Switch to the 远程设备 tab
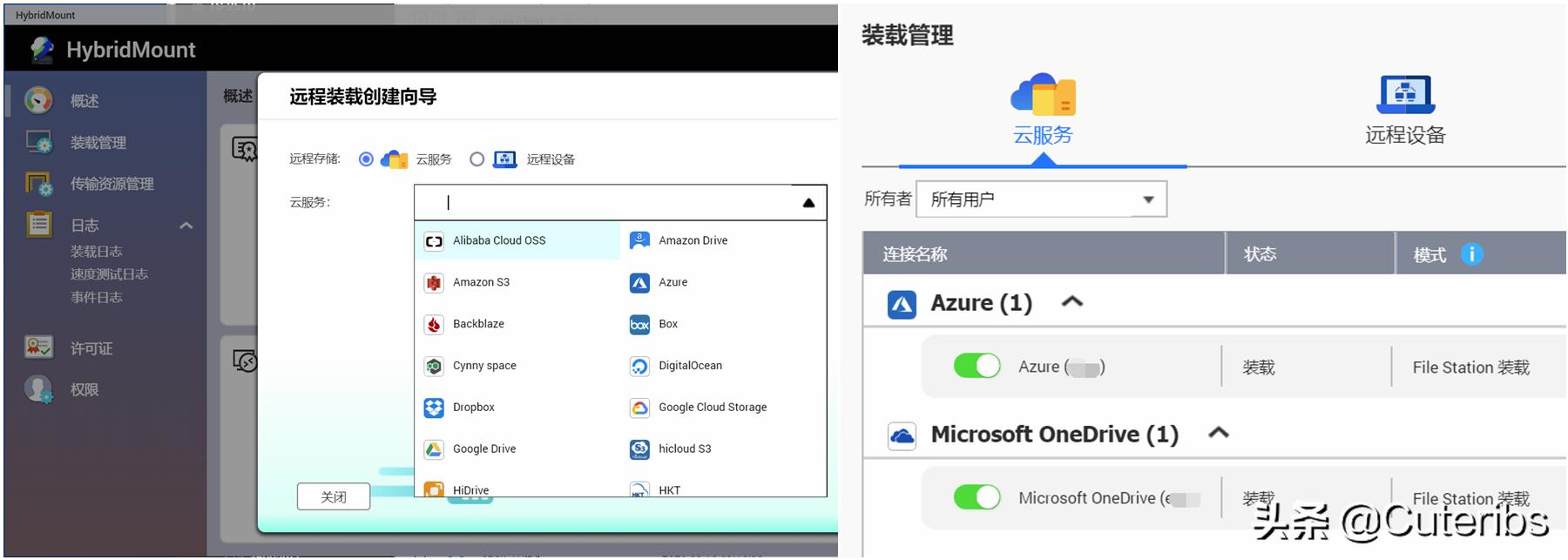Screen dimensions: 1568x560 (1405, 110)
